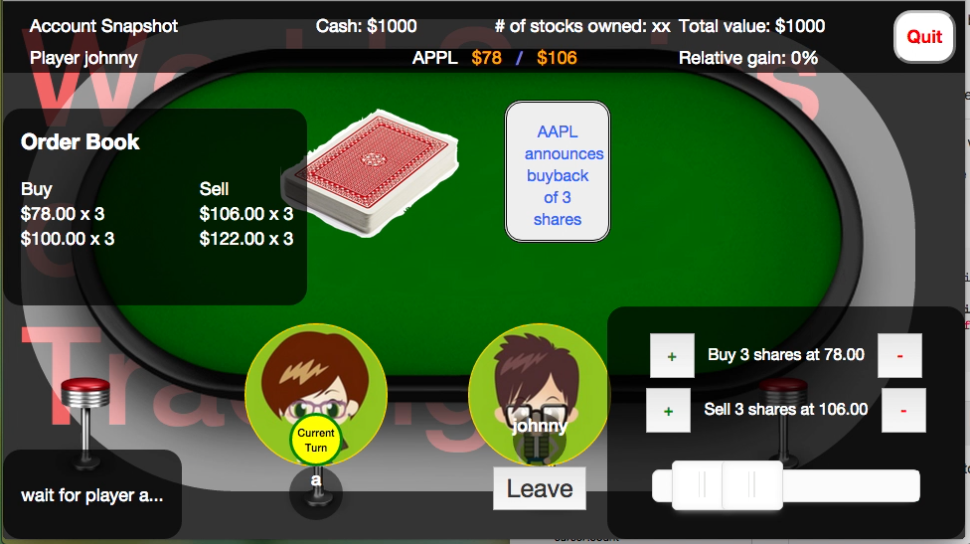The image size is (970, 544).
Task: Open the AAPL buyback news card
Action: pos(557,171)
